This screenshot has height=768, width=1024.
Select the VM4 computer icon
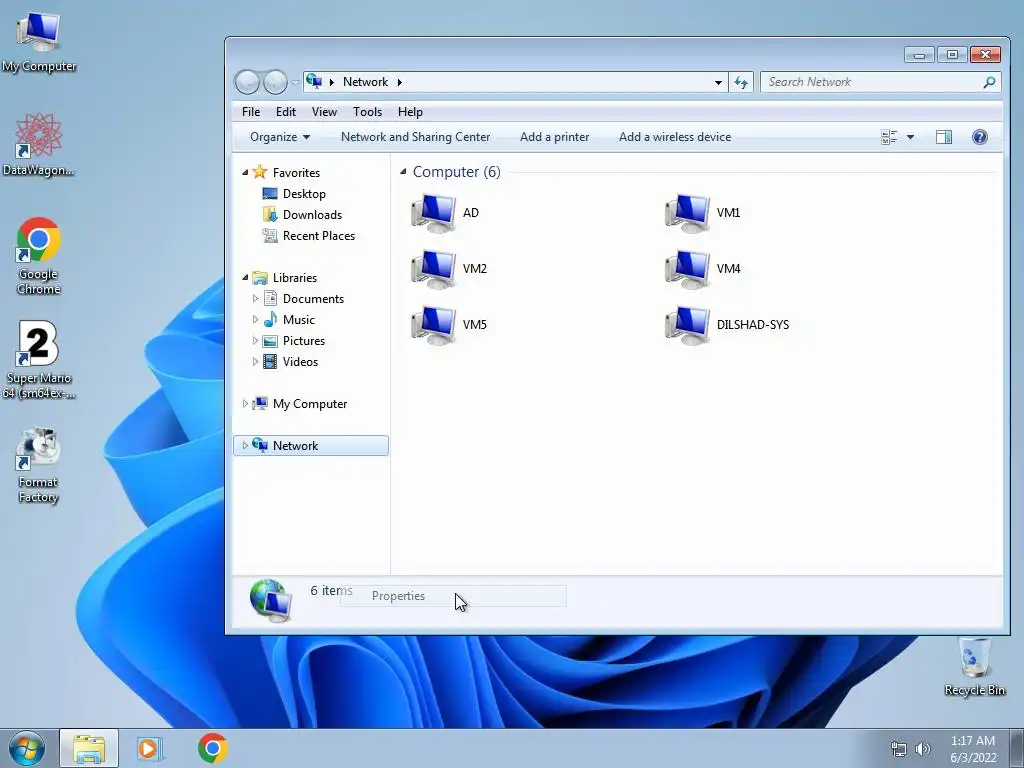(687, 269)
